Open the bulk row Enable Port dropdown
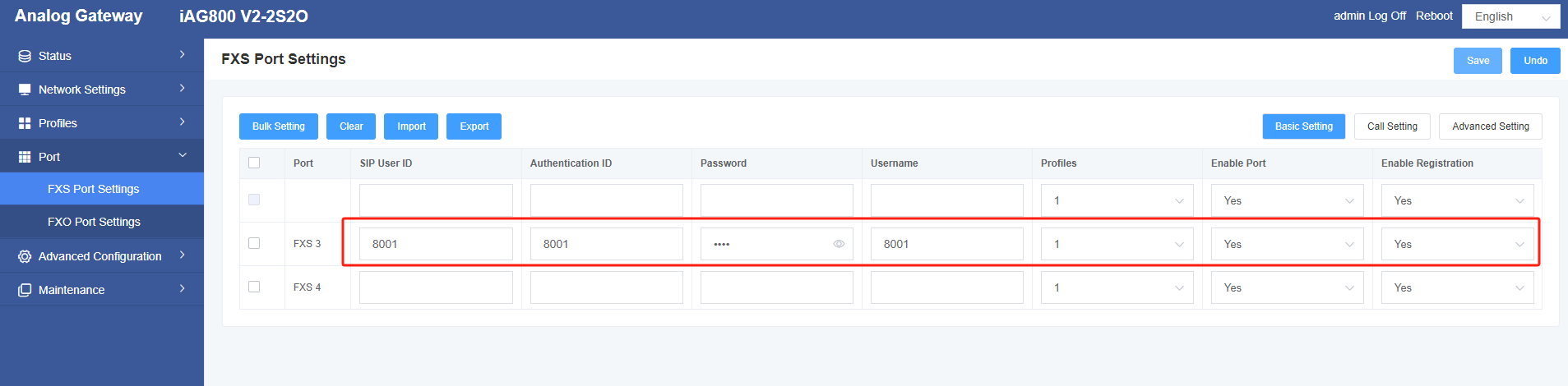Screen dimensions: 1568x386 click(1287, 200)
